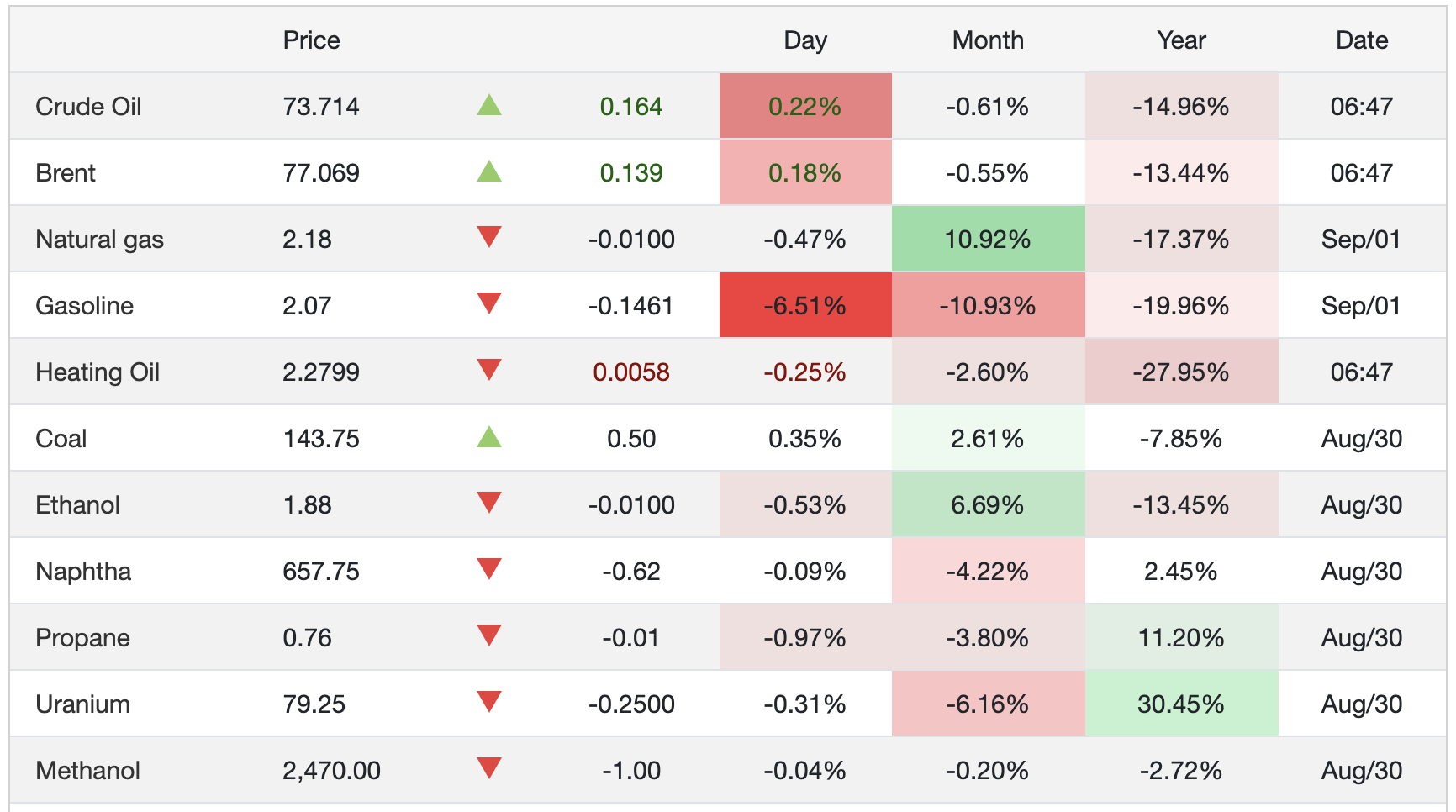Click Uranium year change 30.45% cell
This screenshot has width=1456, height=812.
pos(1181,704)
